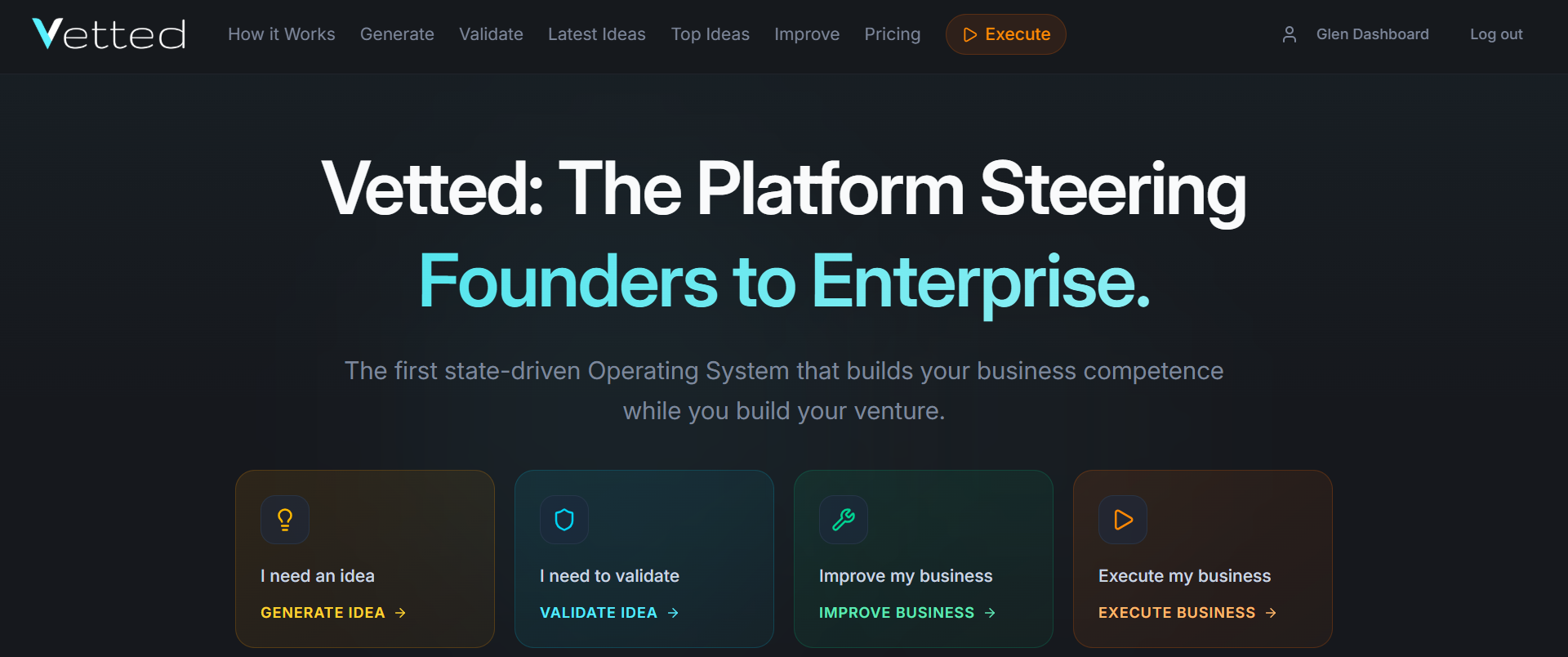Image resolution: width=1568 pixels, height=657 pixels.
Task: Open Glen Dashboard
Action: [x=1372, y=34]
